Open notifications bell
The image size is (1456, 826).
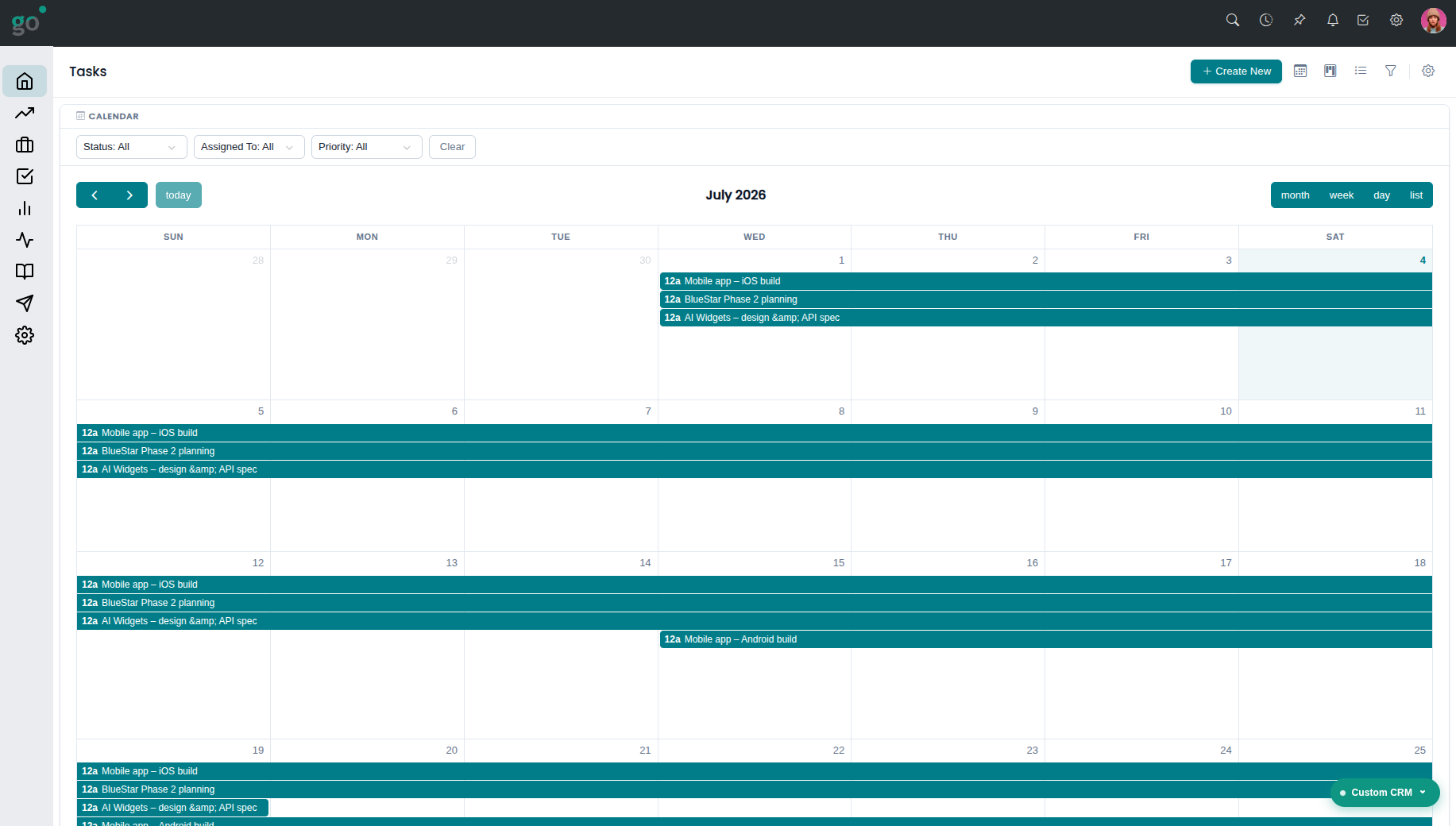pos(1333,20)
